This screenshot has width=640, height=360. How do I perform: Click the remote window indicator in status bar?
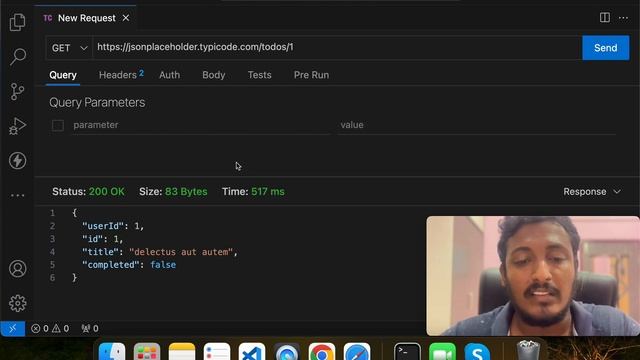(x=13, y=329)
